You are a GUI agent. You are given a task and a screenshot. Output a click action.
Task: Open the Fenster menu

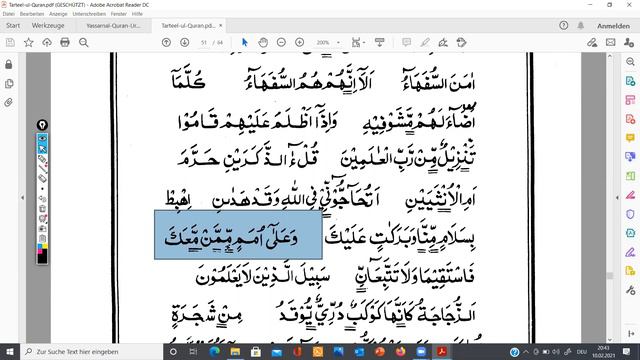click(x=119, y=14)
